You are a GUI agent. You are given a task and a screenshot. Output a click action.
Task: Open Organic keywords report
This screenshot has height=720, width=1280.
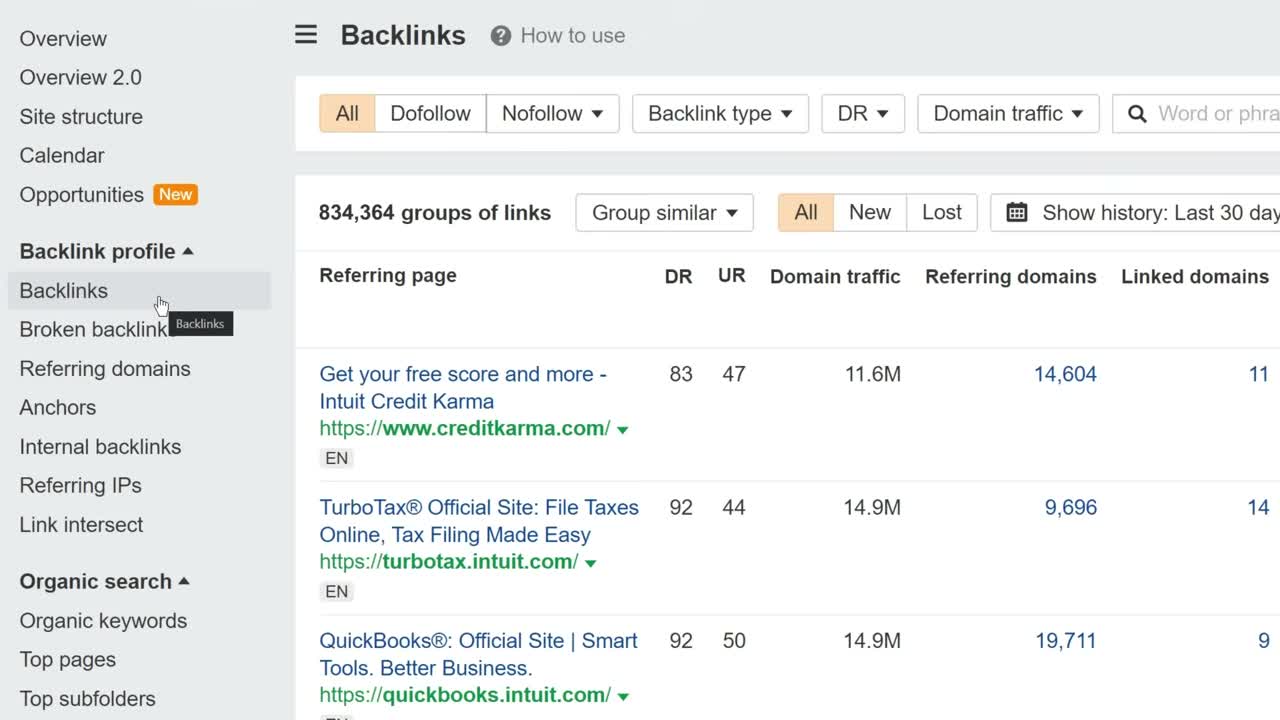pos(104,621)
